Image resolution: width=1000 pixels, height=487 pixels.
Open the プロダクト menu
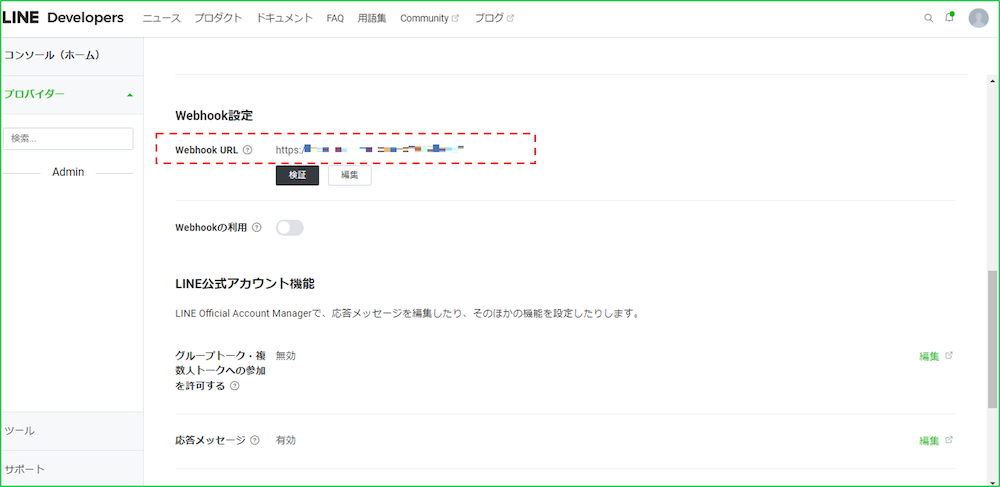pyautogui.click(x=218, y=18)
